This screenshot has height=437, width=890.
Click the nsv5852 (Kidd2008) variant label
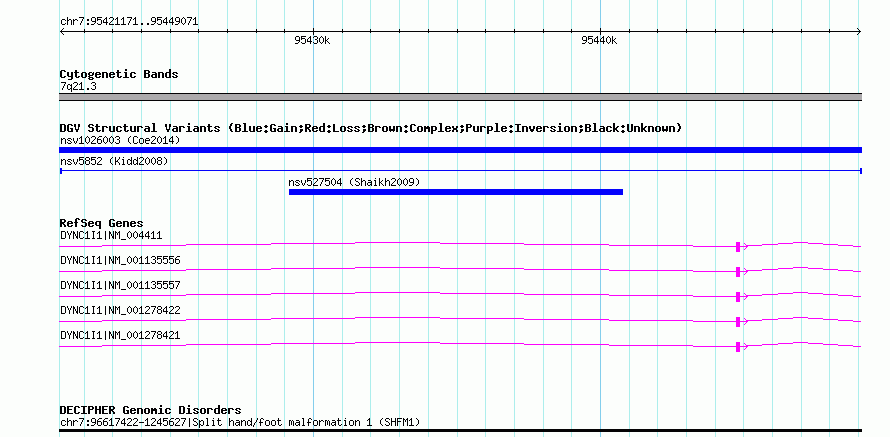pyautogui.click(x=114, y=162)
